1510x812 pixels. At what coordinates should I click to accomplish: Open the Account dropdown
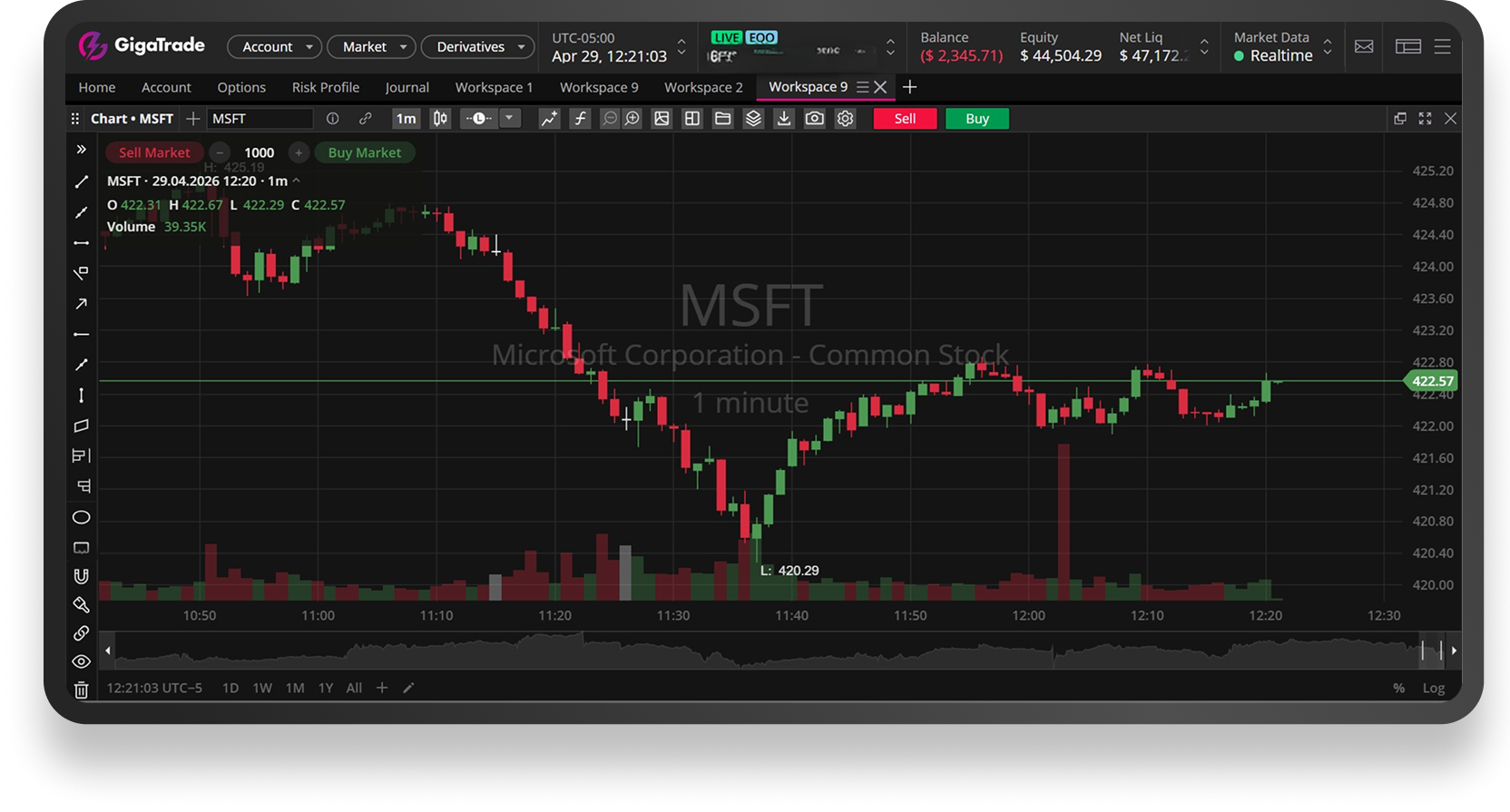pyautogui.click(x=275, y=46)
